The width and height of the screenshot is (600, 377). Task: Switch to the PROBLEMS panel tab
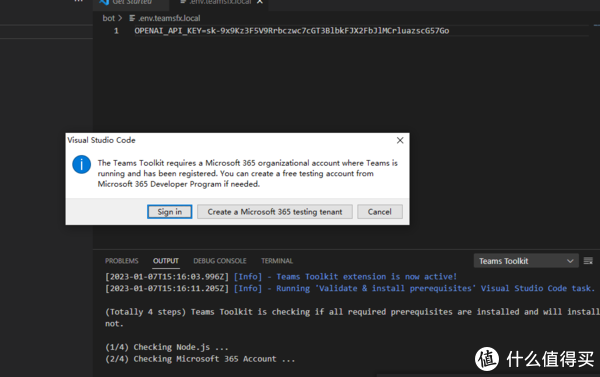point(122,261)
